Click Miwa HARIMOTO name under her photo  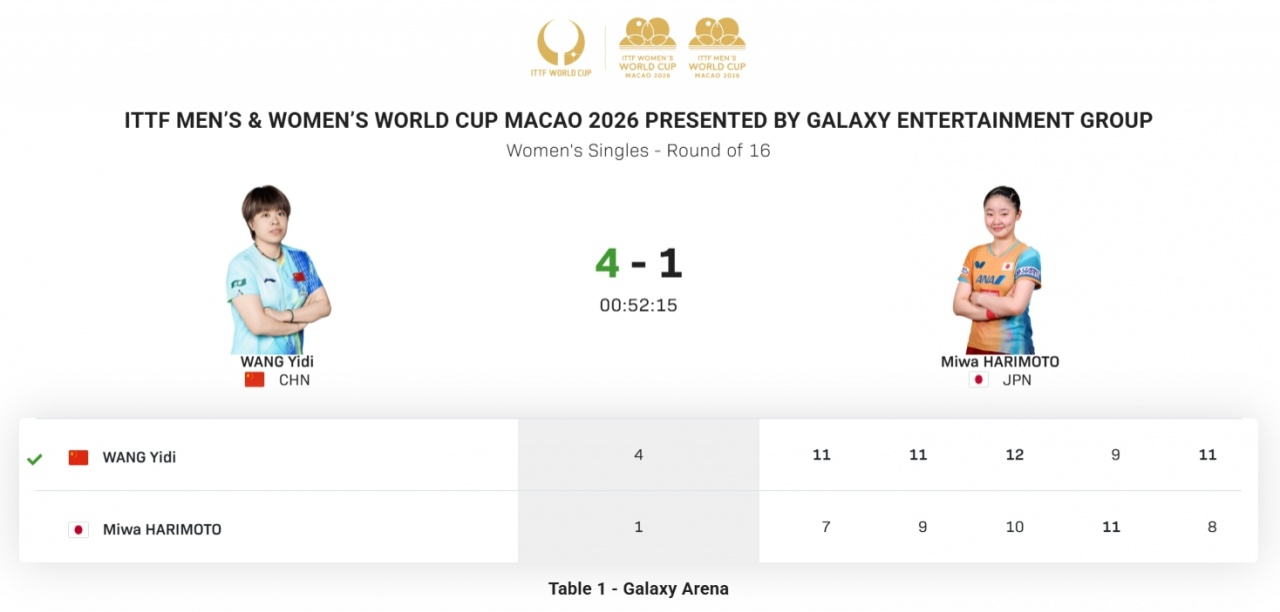(999, 362)
